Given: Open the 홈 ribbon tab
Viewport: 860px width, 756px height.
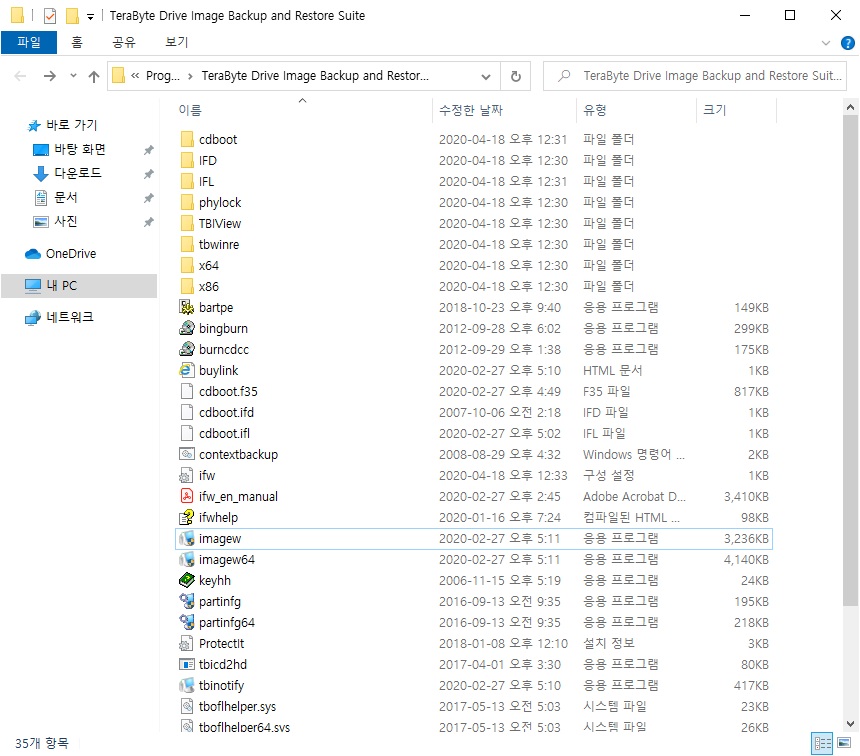Looking at the screenshot, I should 77,42.
